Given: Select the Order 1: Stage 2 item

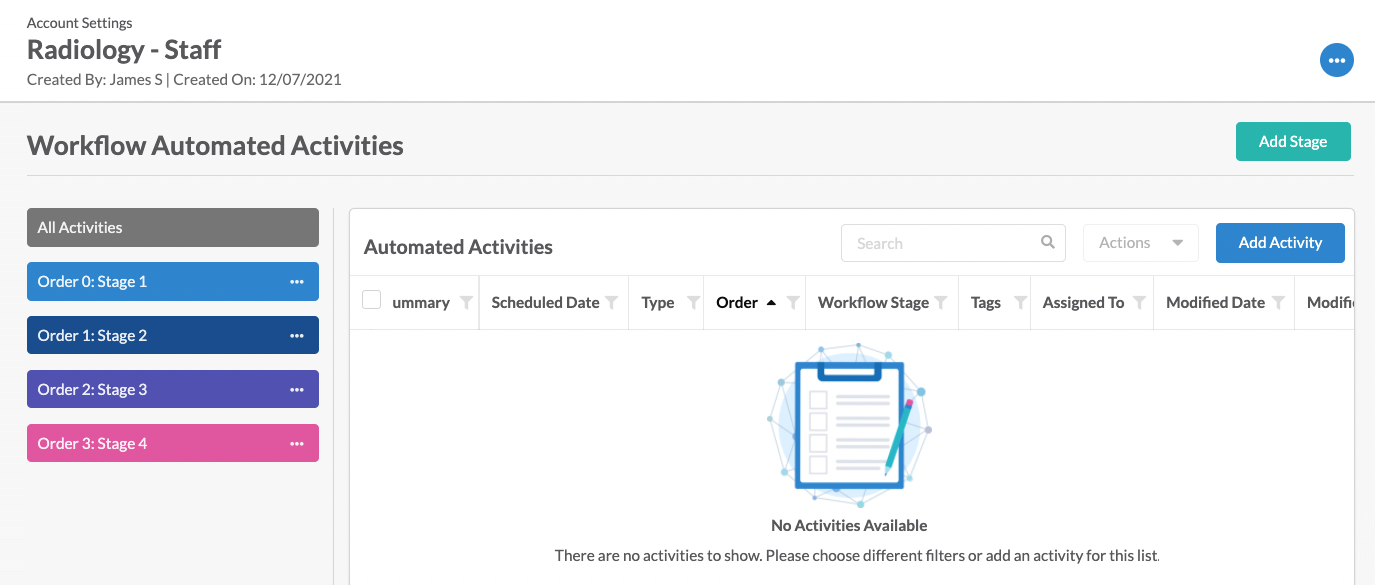Looking at the screenshot, I should pos(173,336).
